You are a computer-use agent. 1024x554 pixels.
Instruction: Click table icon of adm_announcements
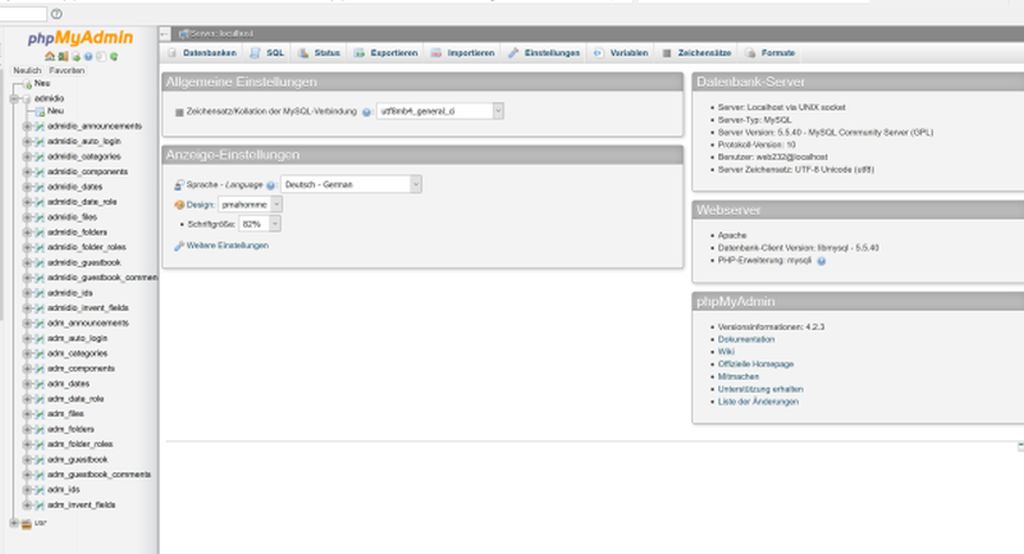point(39,323)
